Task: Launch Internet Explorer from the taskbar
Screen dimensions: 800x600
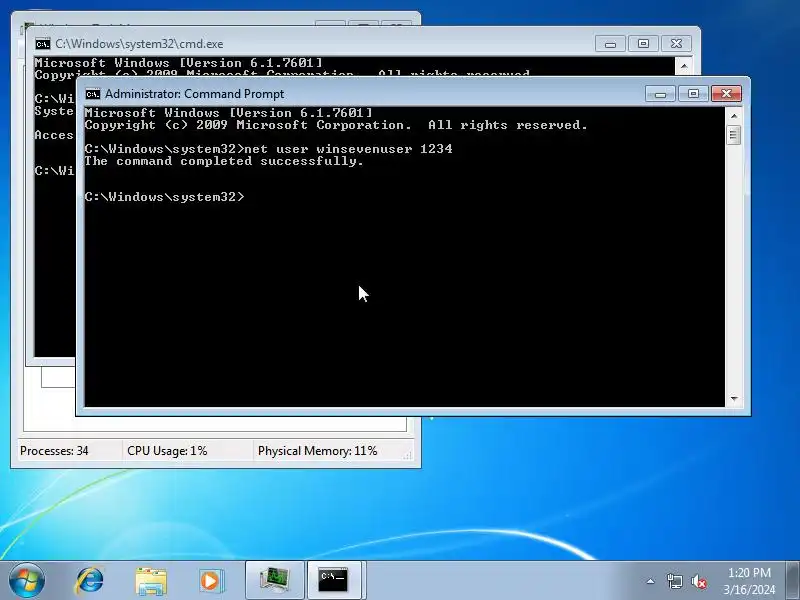Action: [x=89, y=581]
